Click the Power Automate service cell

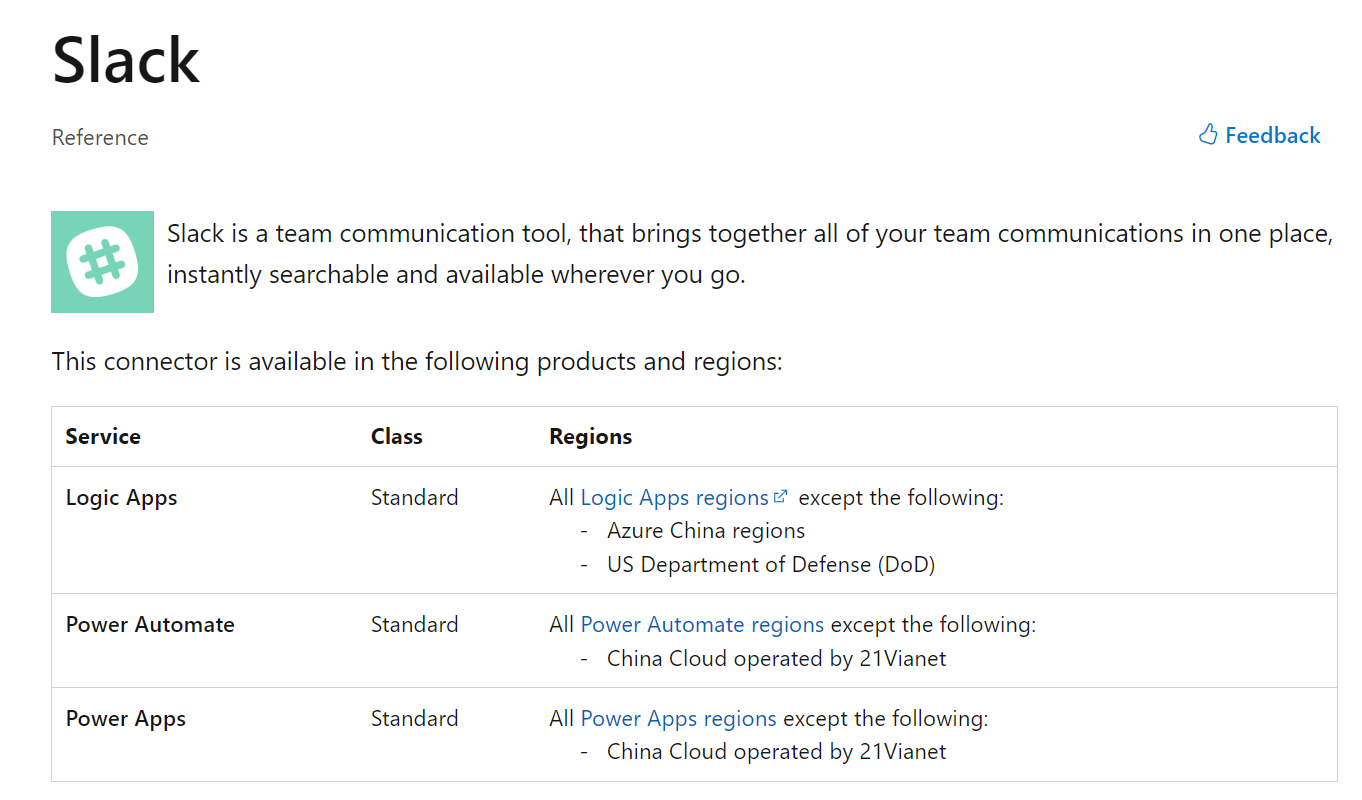[150, 624]
